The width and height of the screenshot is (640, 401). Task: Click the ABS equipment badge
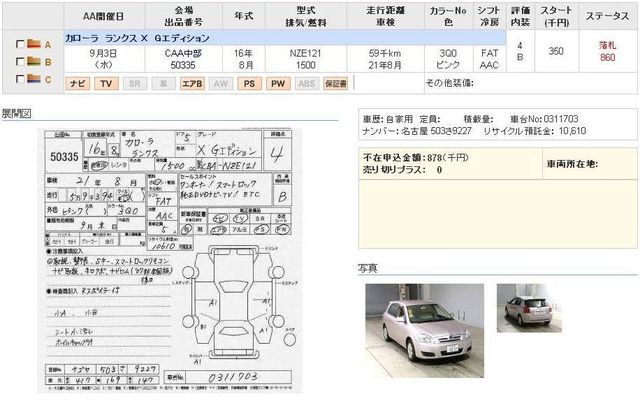[307, 84]
